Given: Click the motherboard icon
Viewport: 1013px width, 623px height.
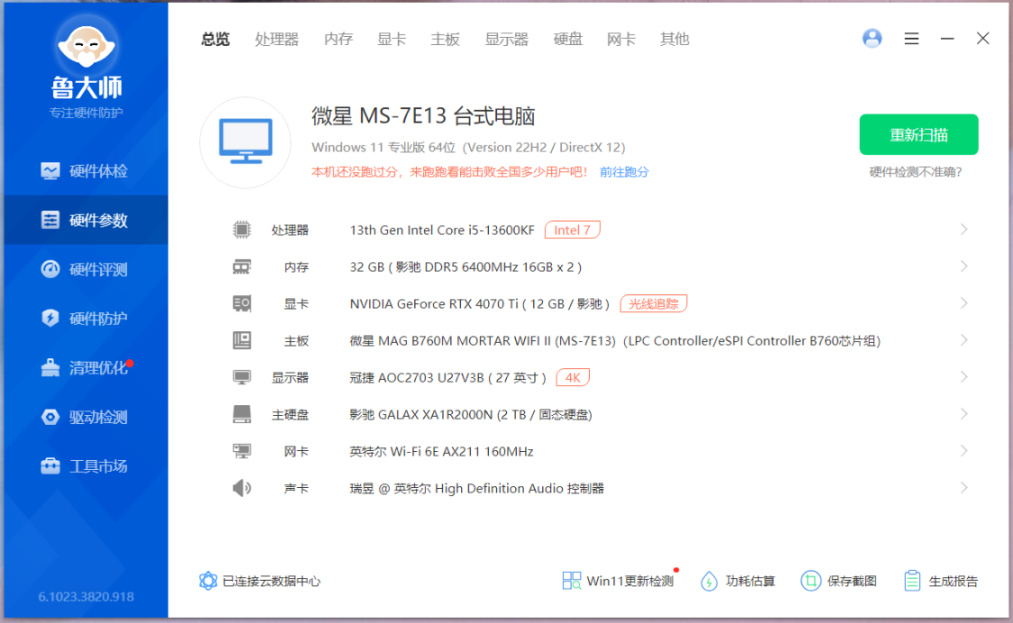Looking at the screenshot, I should 242,340.
